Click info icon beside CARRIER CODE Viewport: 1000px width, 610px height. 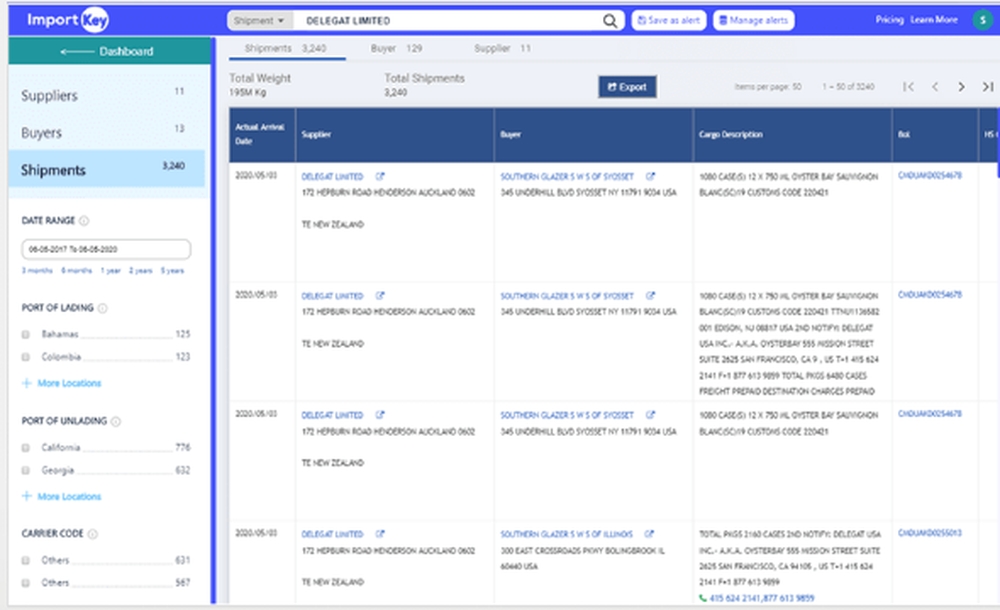tap(92, 534)
